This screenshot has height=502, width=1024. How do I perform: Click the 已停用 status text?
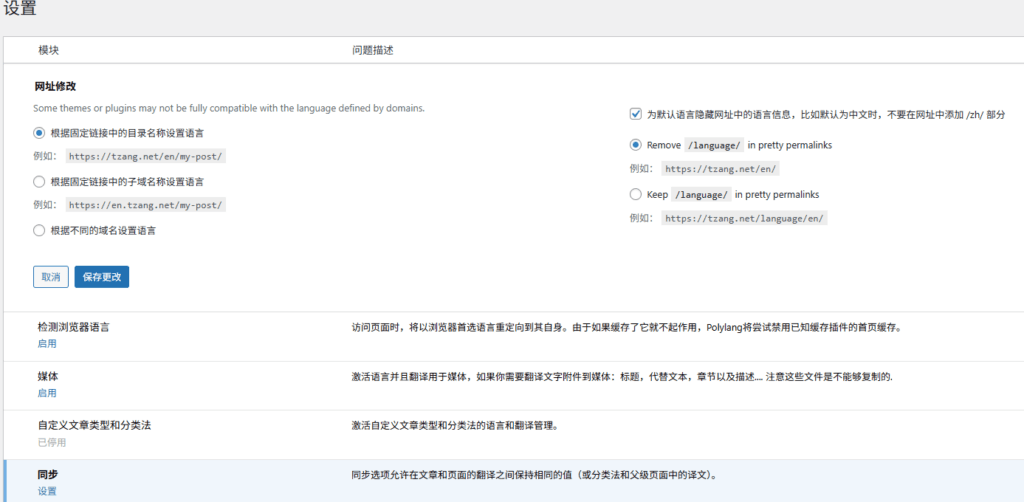pyautogui.click(x=52, y=441)
